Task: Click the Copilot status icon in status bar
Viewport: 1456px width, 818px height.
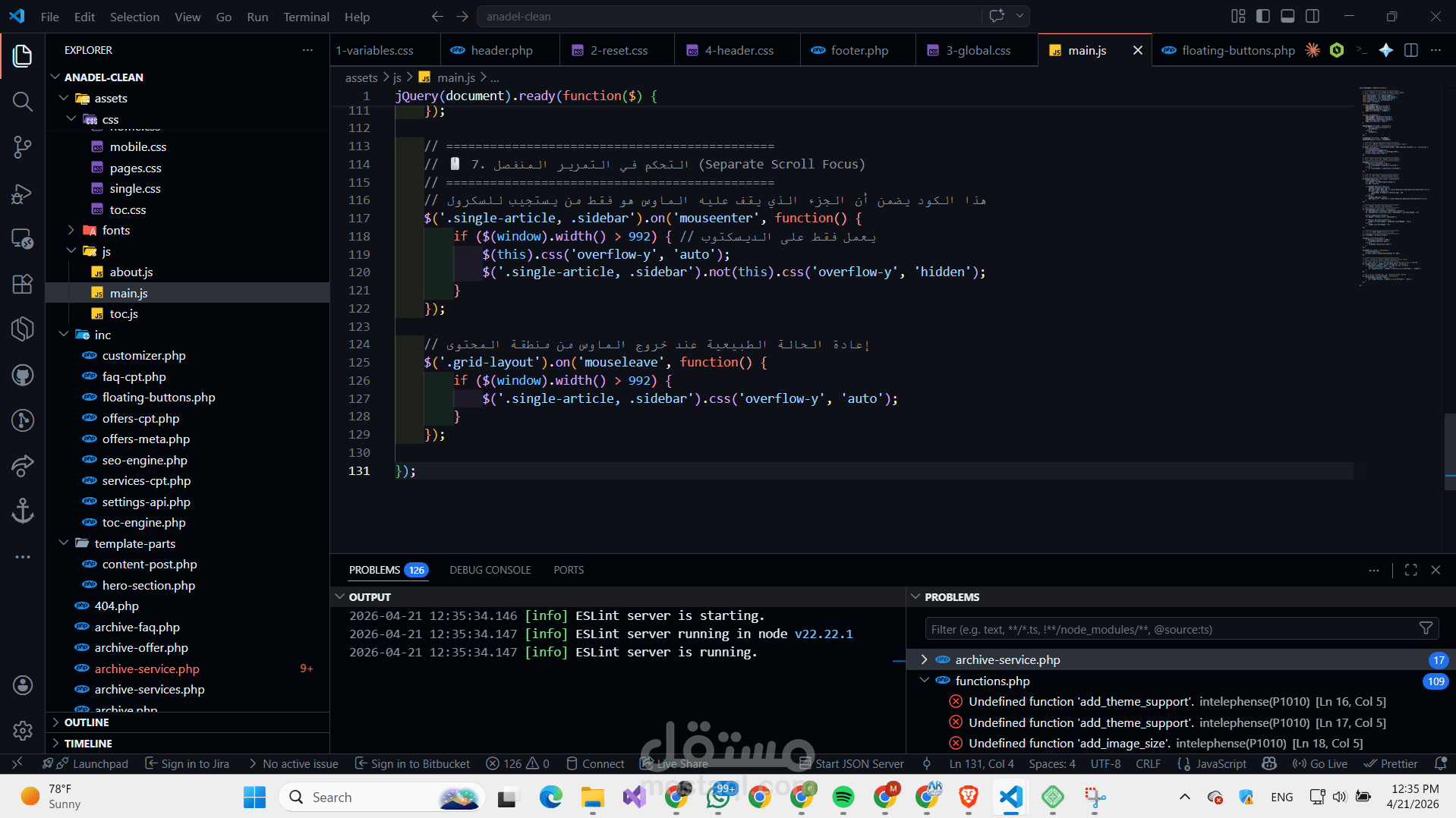Action: (1269, 763)
